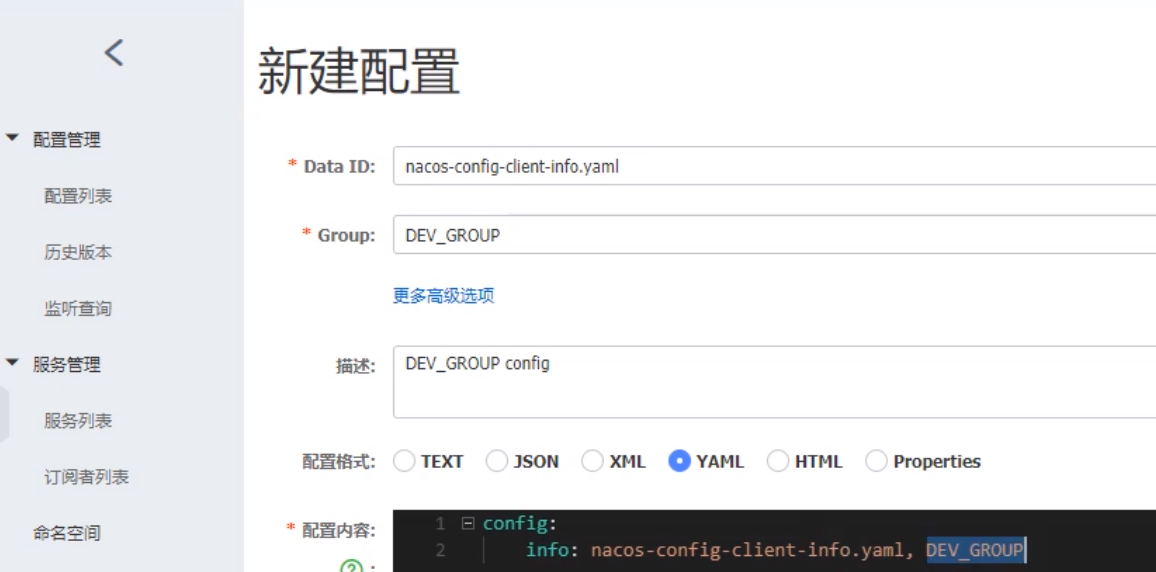Focus the Group input field
Image resolution: width=1156 pixels, height=572 pixels.
coord(774,234)
